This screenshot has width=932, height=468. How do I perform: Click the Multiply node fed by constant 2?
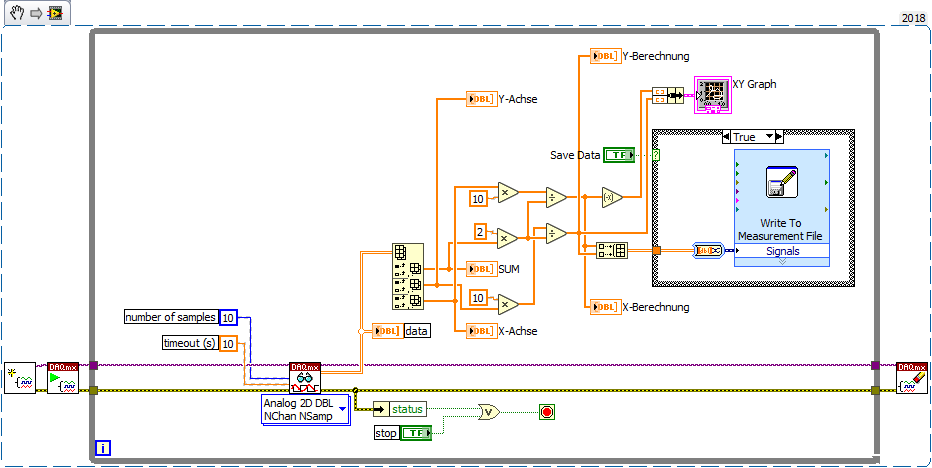pyautogui.click(x=508, y=238)
